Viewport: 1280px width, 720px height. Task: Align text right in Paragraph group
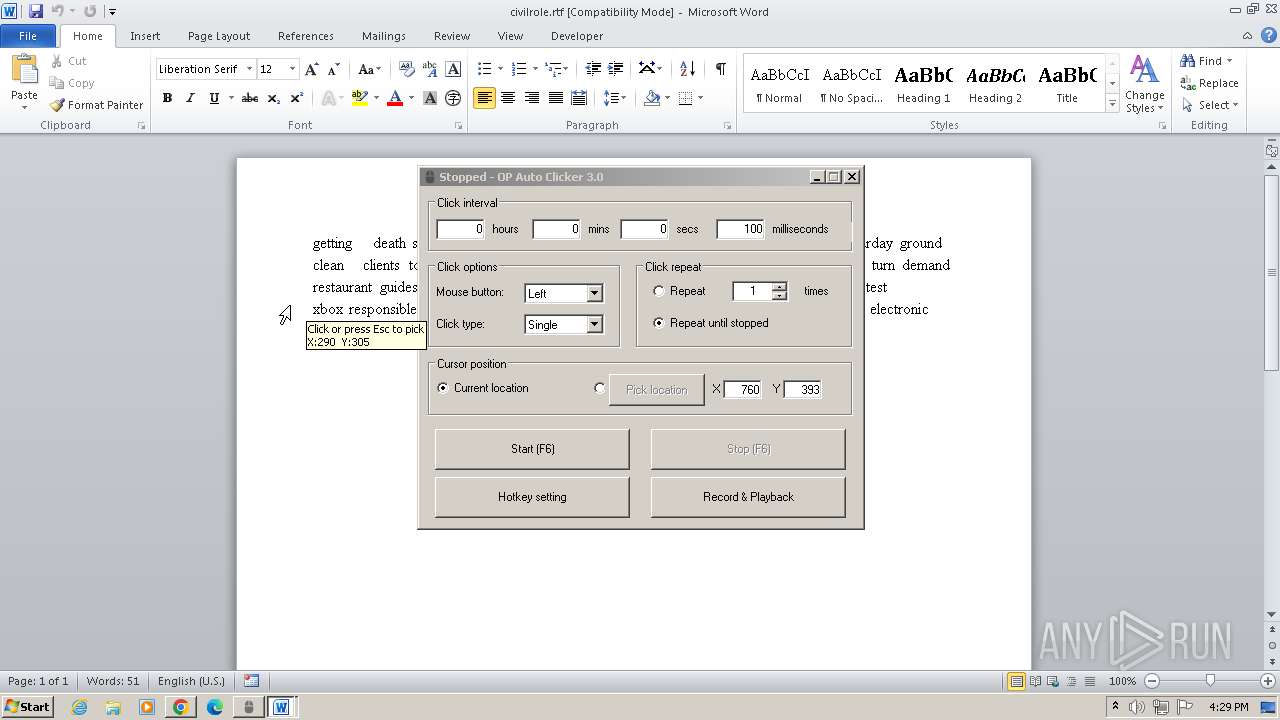(531, 98)
